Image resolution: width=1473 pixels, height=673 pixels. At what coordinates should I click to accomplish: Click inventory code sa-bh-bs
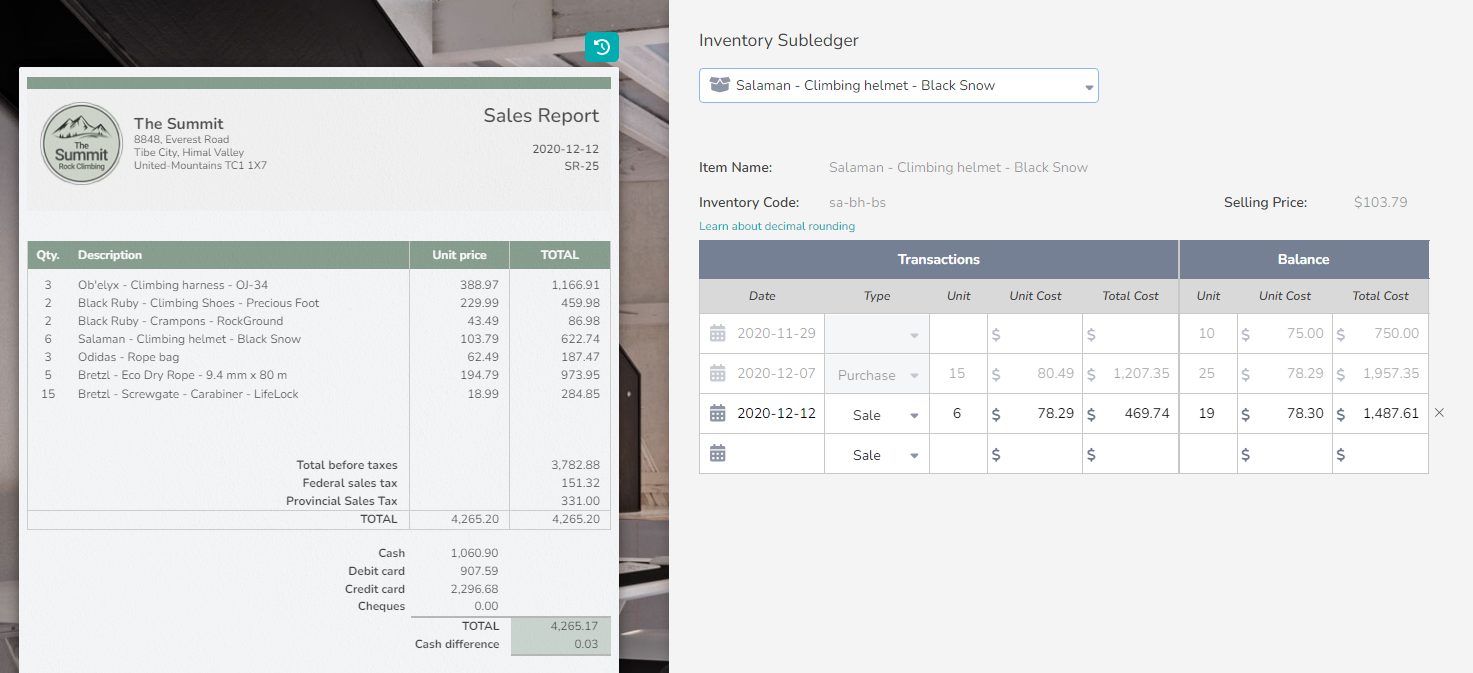(857, 202)
